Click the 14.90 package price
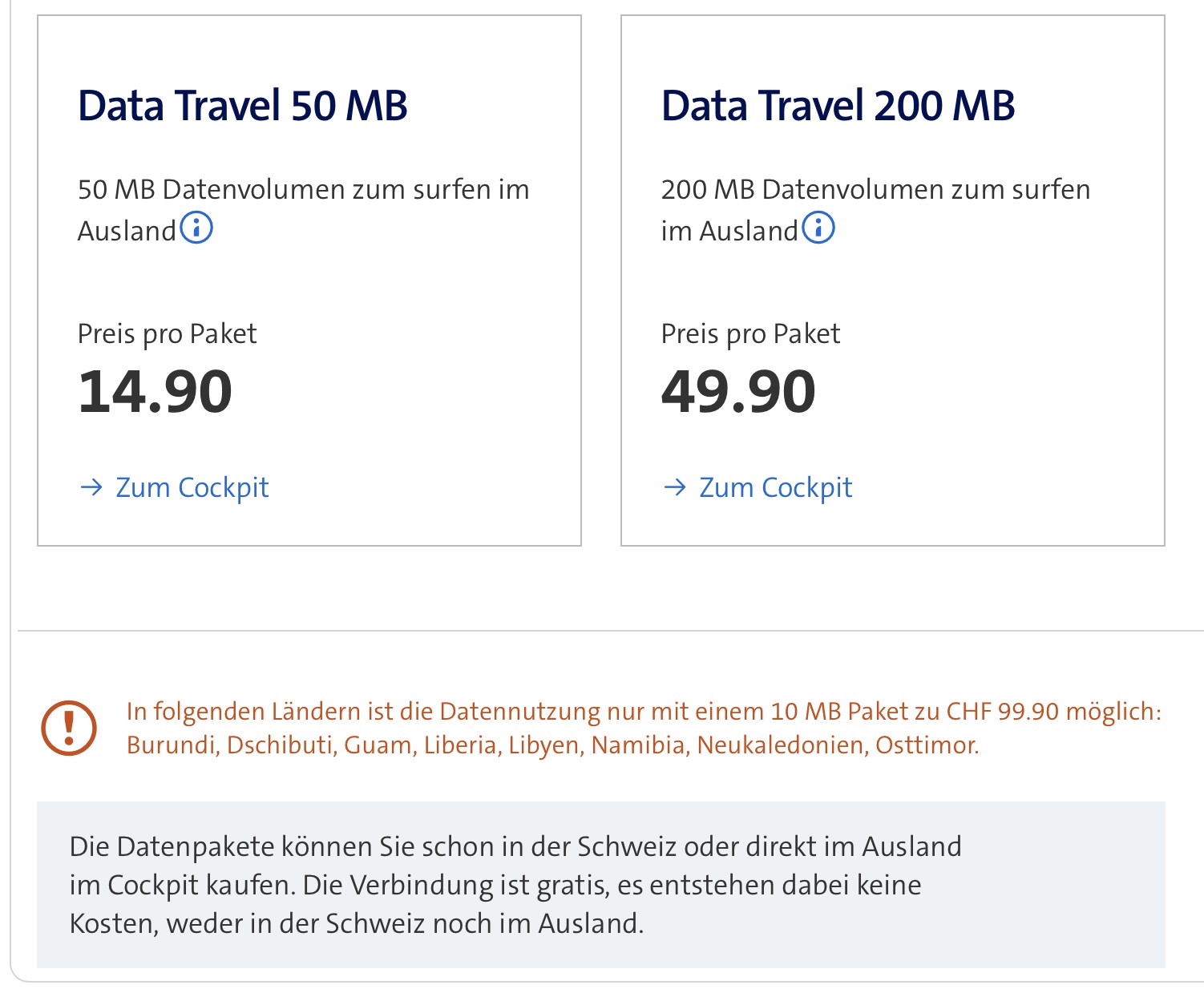The height and width of the screenshot is (989, 1204). (155, 392)
